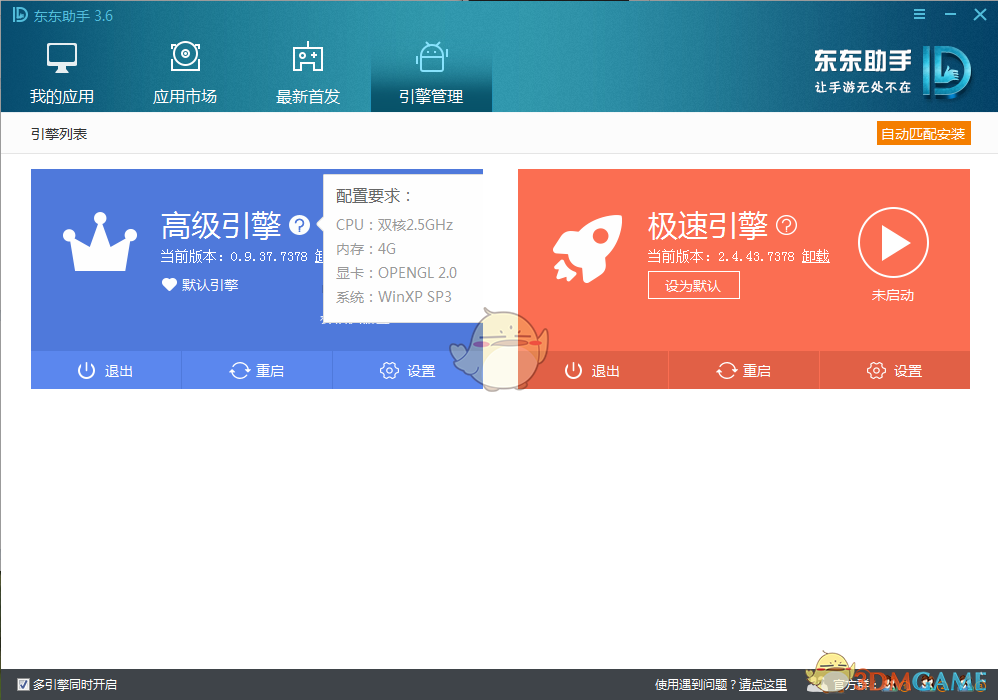The image size is (998, 700).
Task: Exit the 极速引擎 via 退出
Action: click(x=593, y=370)
